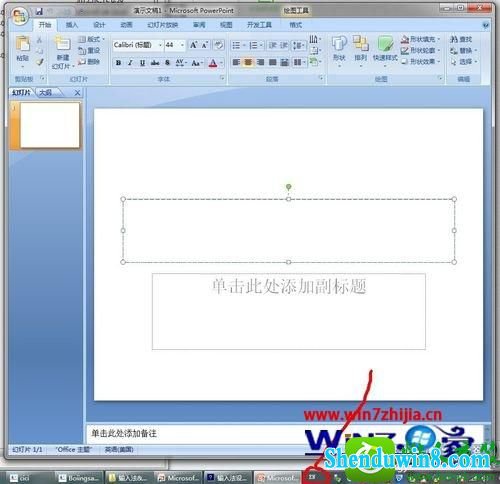Switch to the Format (格式) tab
Screen dimensions: 500x484
[295, 25]
